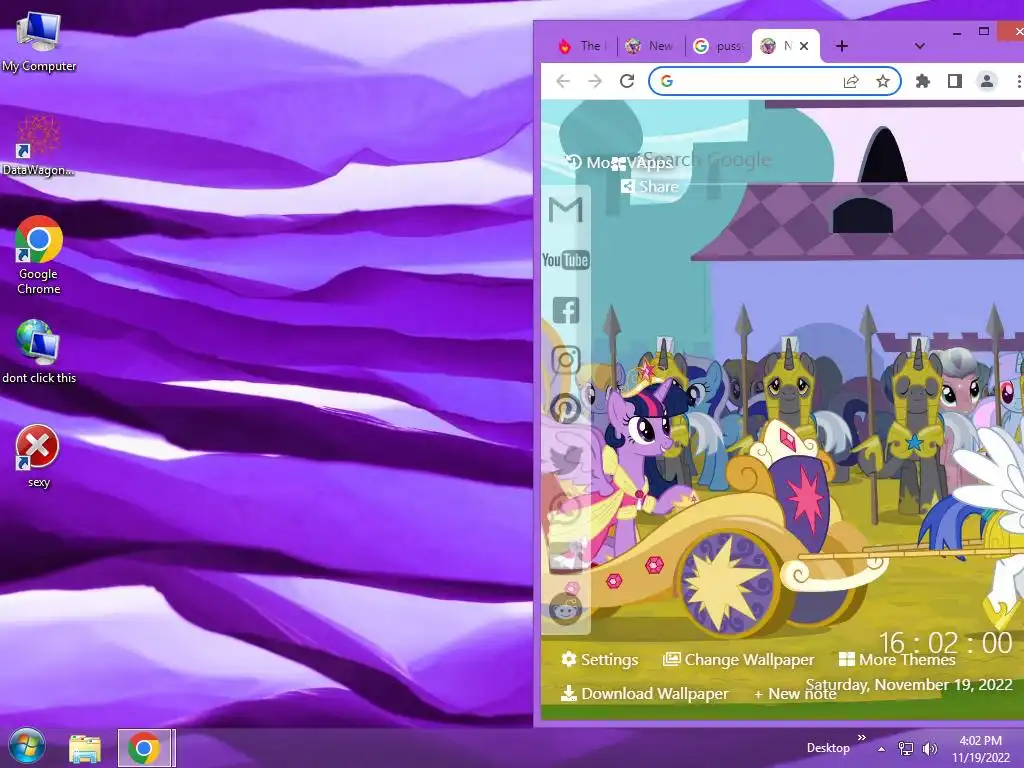Close the active Chrome tab
Image resolution: width=1024 pixels, height=768 pixels.
(x=804, y=46)
